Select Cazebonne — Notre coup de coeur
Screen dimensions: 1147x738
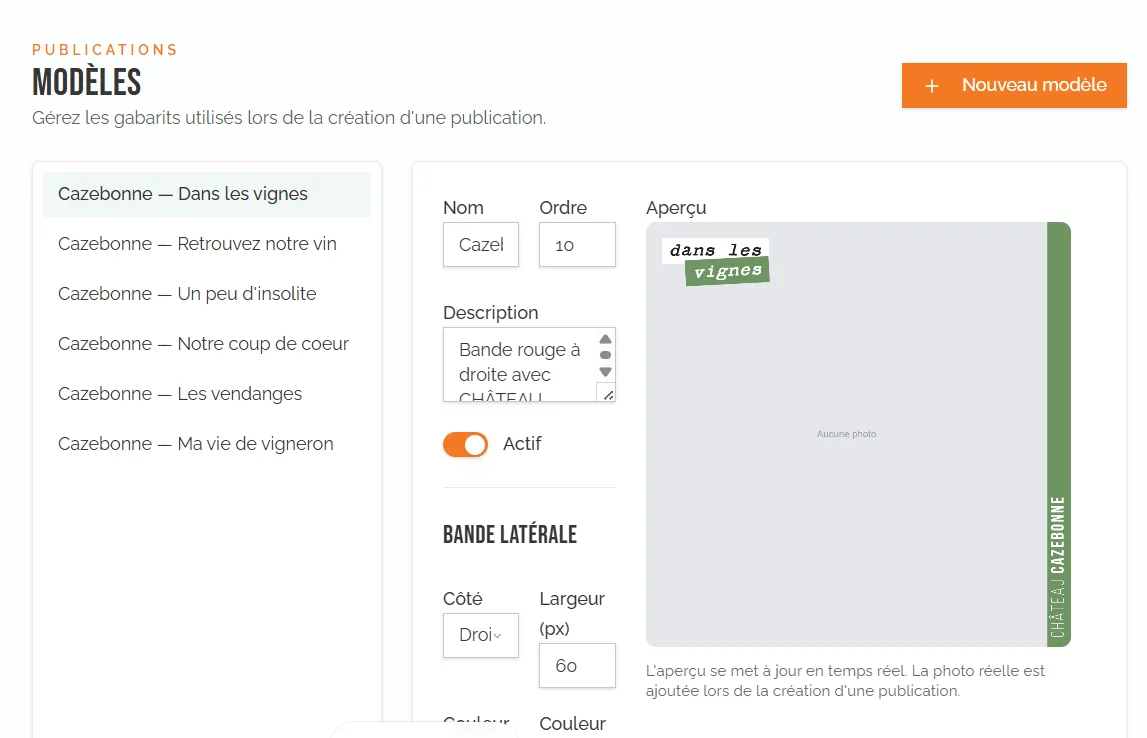[x=207, y=344]
